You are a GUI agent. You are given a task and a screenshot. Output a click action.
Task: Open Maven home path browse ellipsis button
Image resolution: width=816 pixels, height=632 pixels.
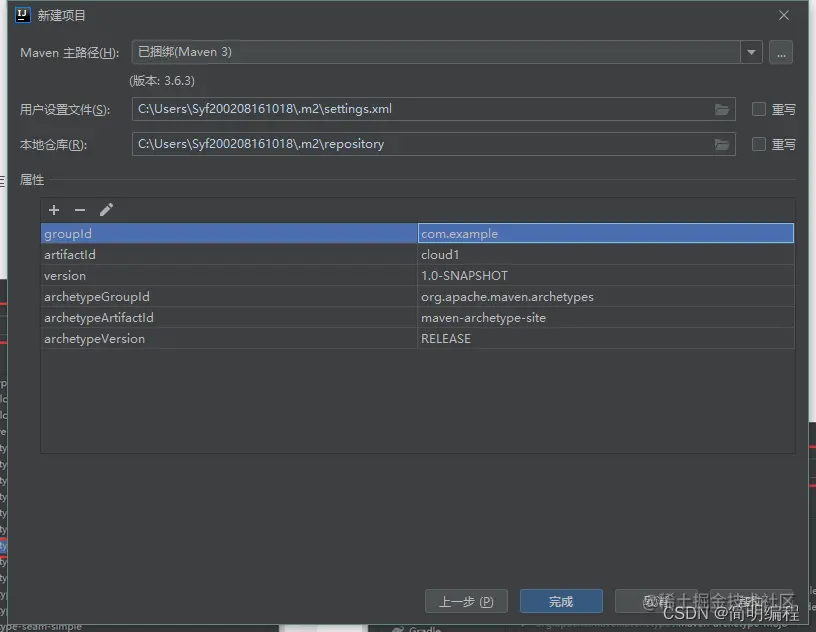coord(781,53)
